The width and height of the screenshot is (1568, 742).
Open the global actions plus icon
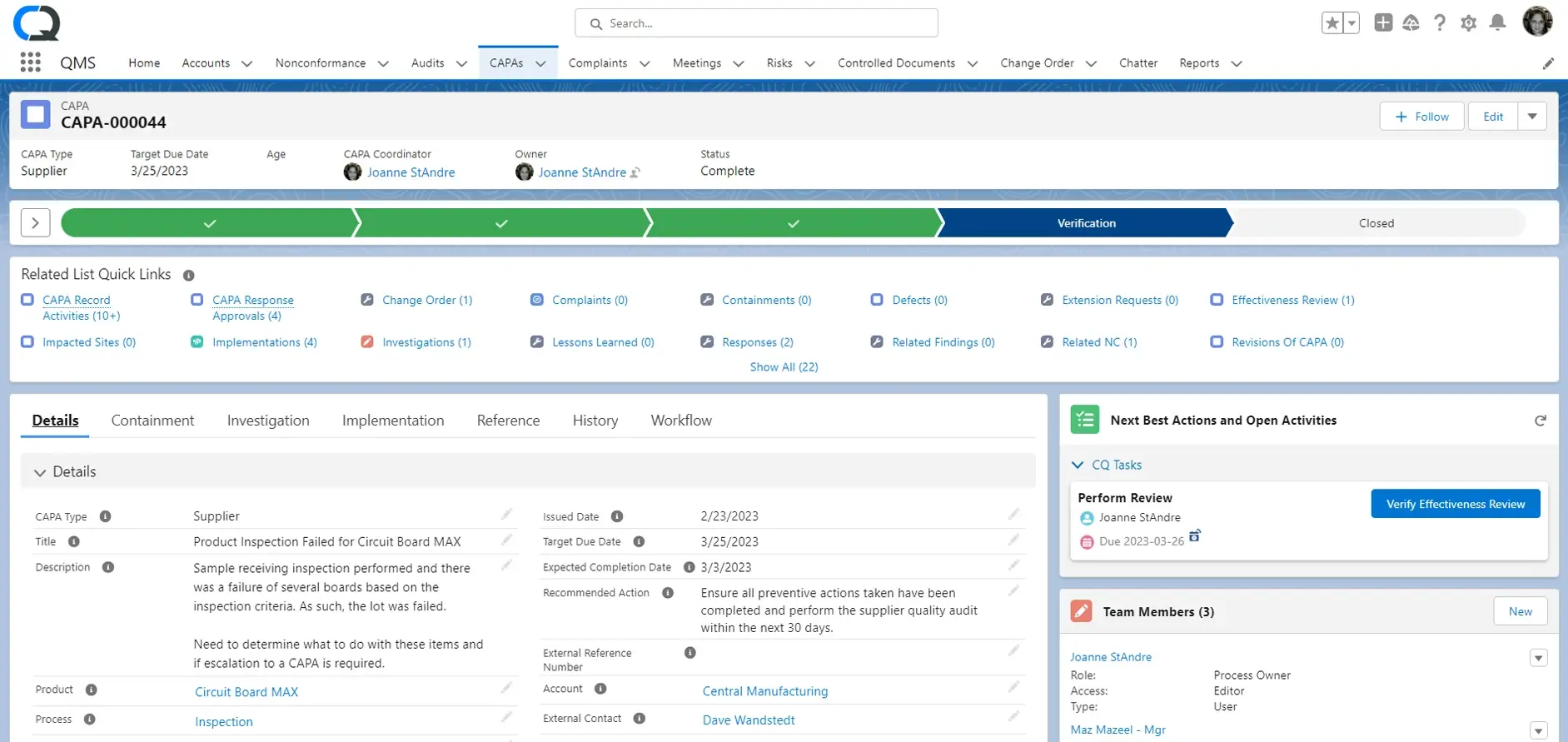(1383, 23)
